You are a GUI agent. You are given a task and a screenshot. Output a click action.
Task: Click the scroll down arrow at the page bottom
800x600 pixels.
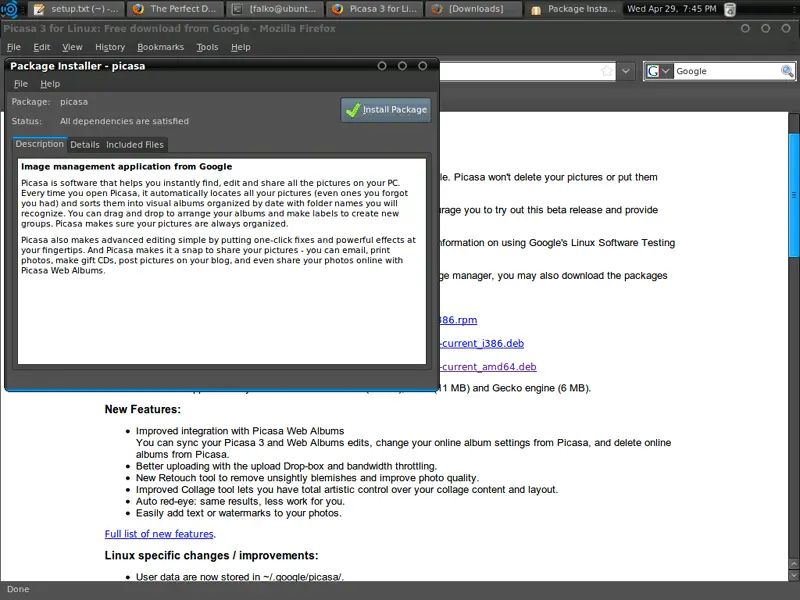point(794,575)
